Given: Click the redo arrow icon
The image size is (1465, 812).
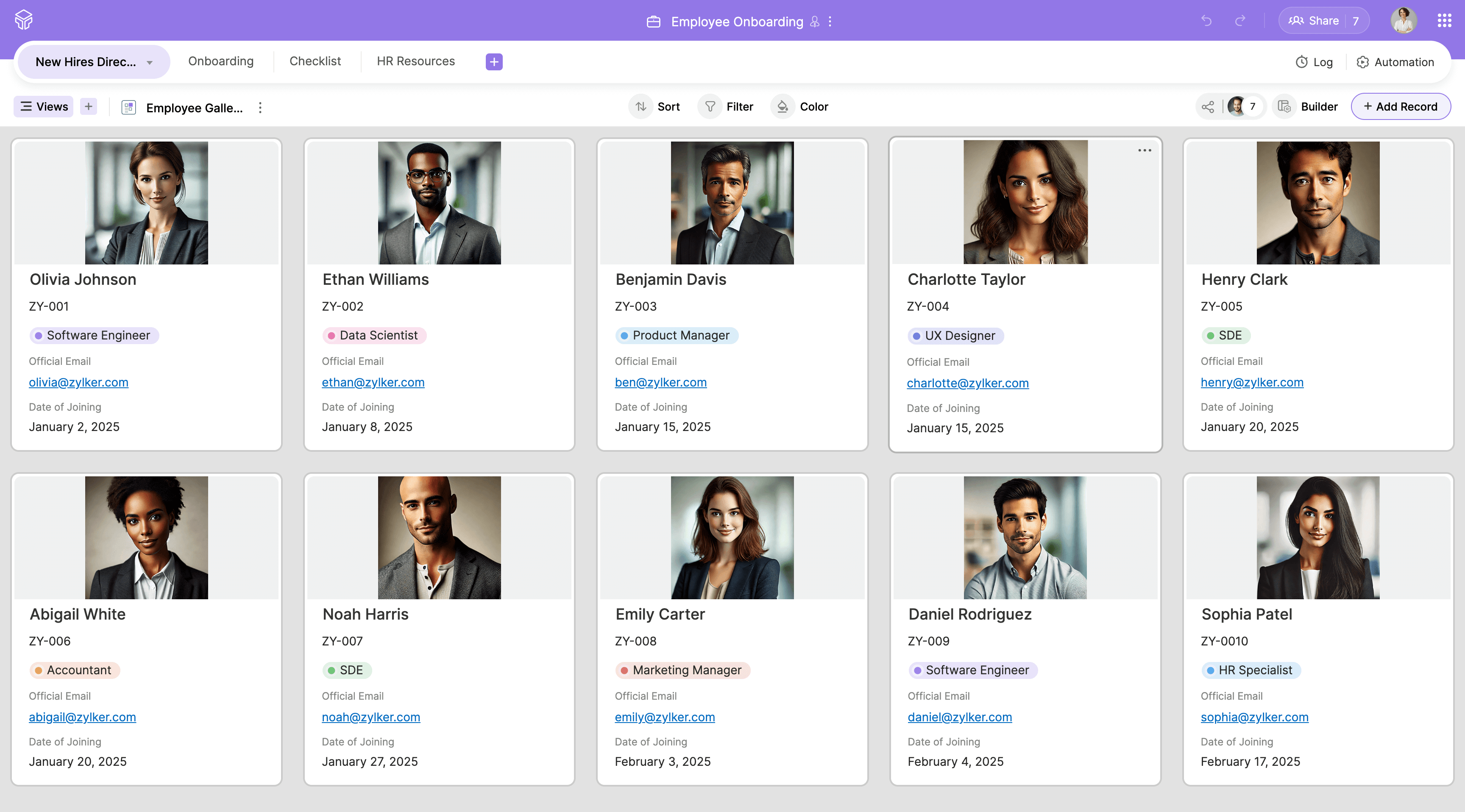Looking at the screenshot, I should click(1240, 21).
